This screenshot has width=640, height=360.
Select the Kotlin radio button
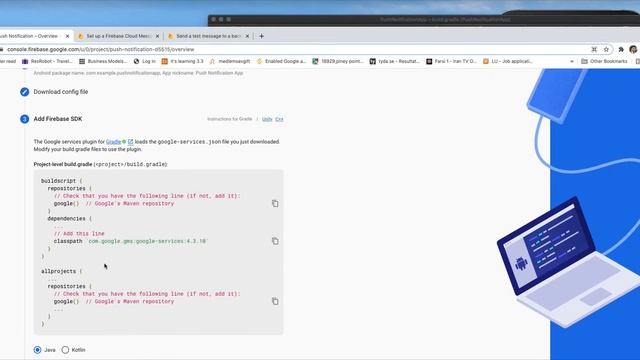pyautogui.click(x=65, y=350)
